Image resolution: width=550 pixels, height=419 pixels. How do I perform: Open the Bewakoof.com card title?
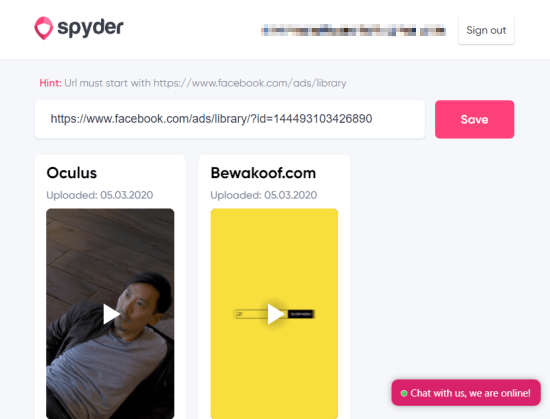(263, 173)
